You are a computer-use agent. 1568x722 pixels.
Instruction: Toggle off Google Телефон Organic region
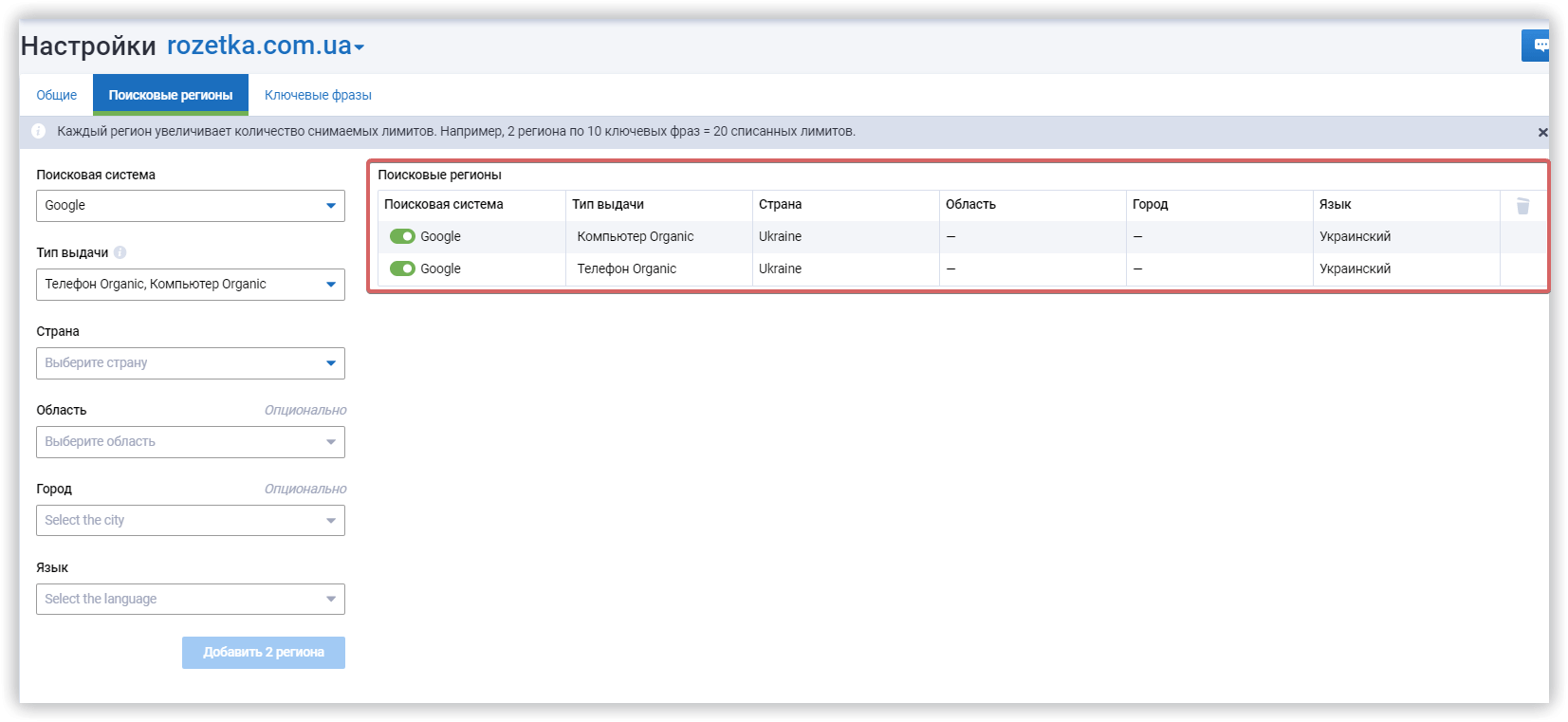click(x=402, y=268)
